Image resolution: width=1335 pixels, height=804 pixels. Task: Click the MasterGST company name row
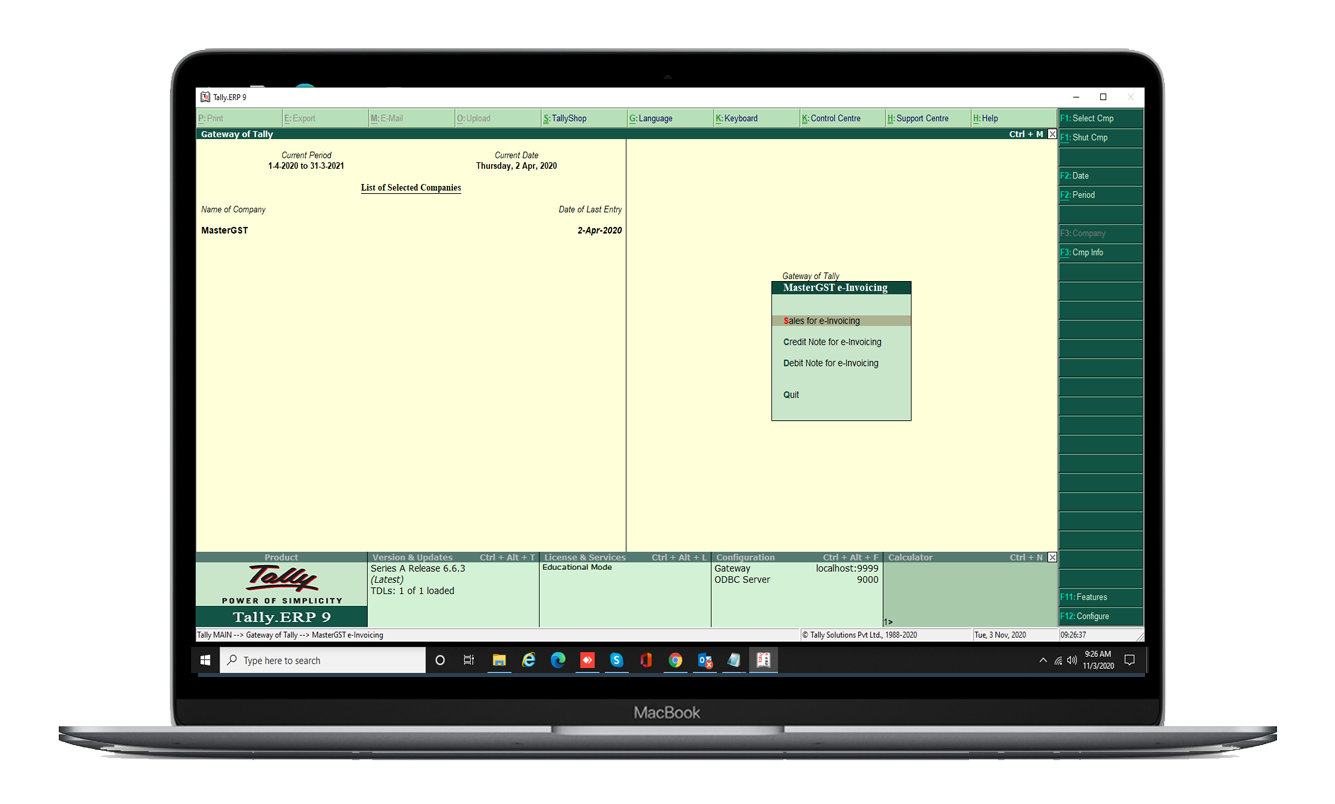[411, 231]
